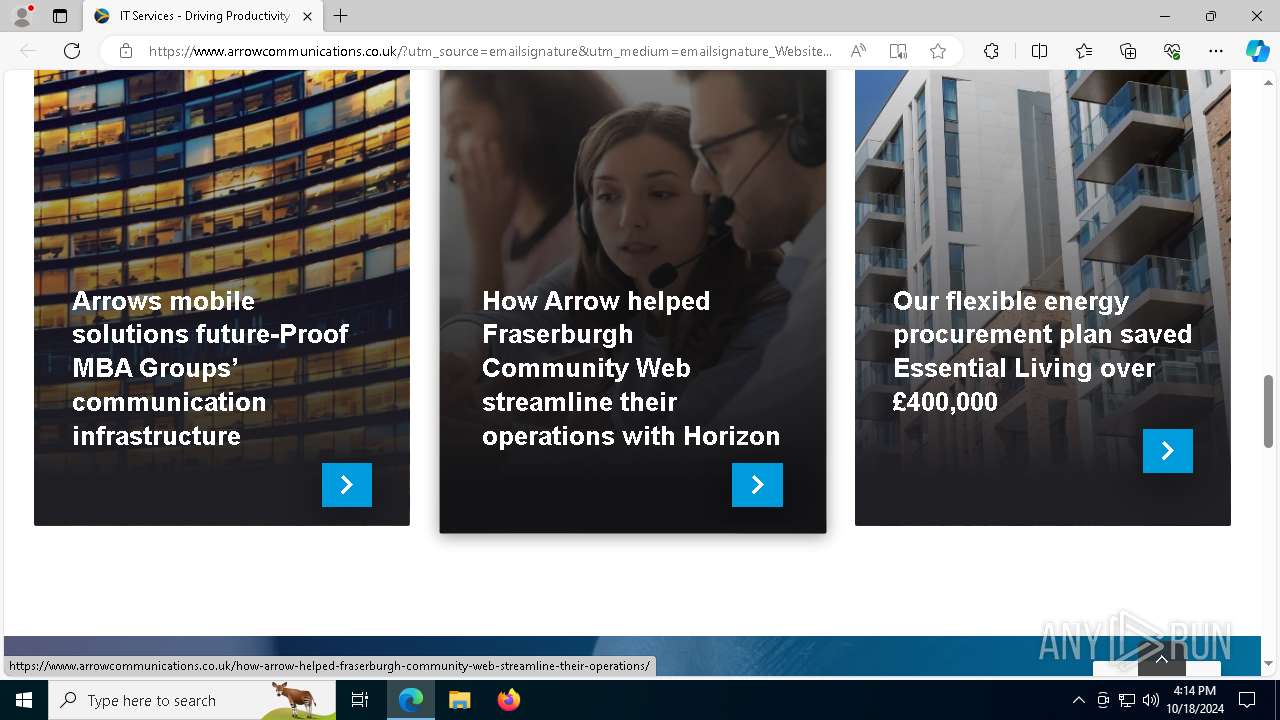Screen dimensions: 1280x720
Task: Open a new tab
Action: click(341, 16)
